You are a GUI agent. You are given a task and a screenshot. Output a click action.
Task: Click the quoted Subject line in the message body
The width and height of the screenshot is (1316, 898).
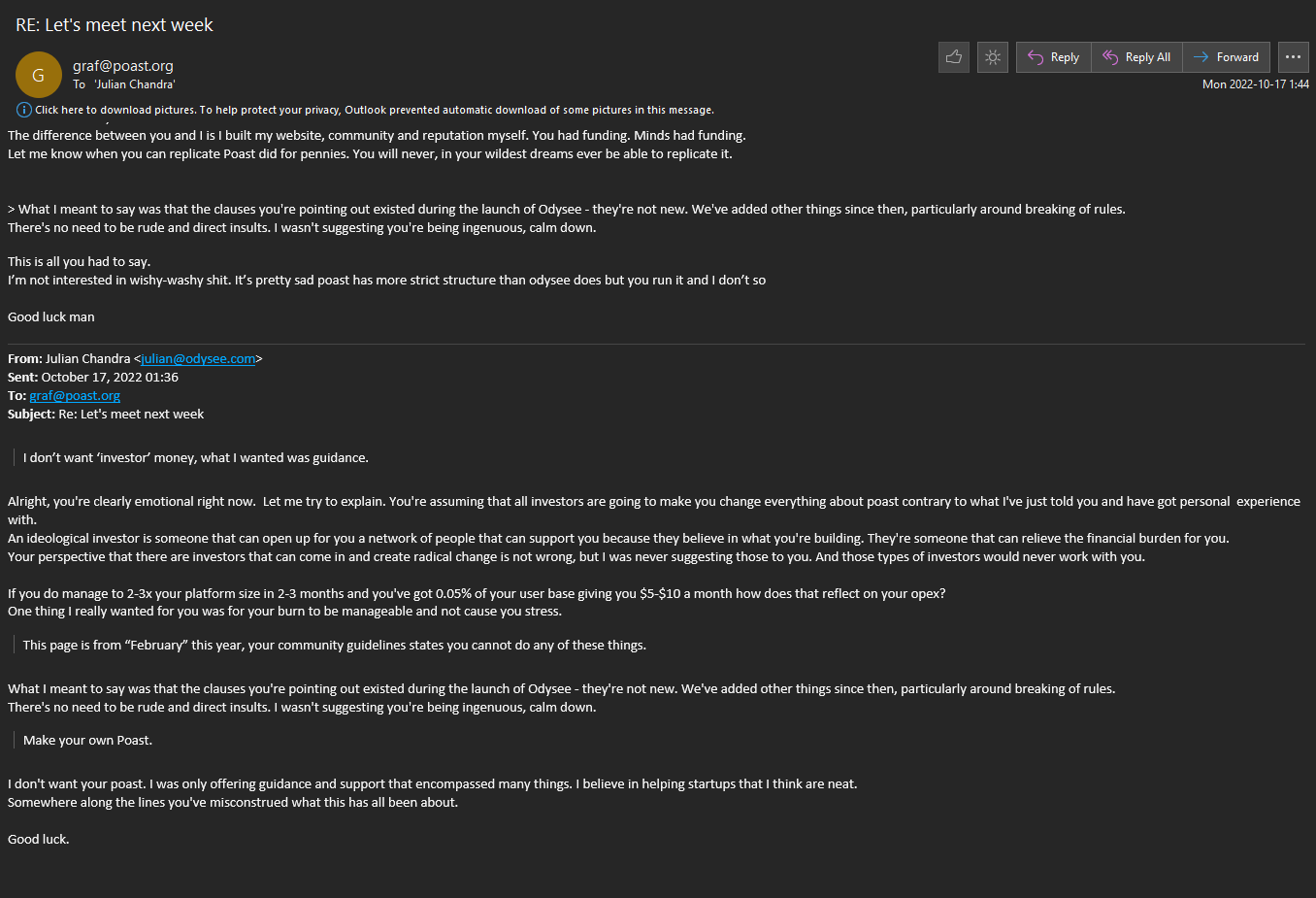[106, 415]
